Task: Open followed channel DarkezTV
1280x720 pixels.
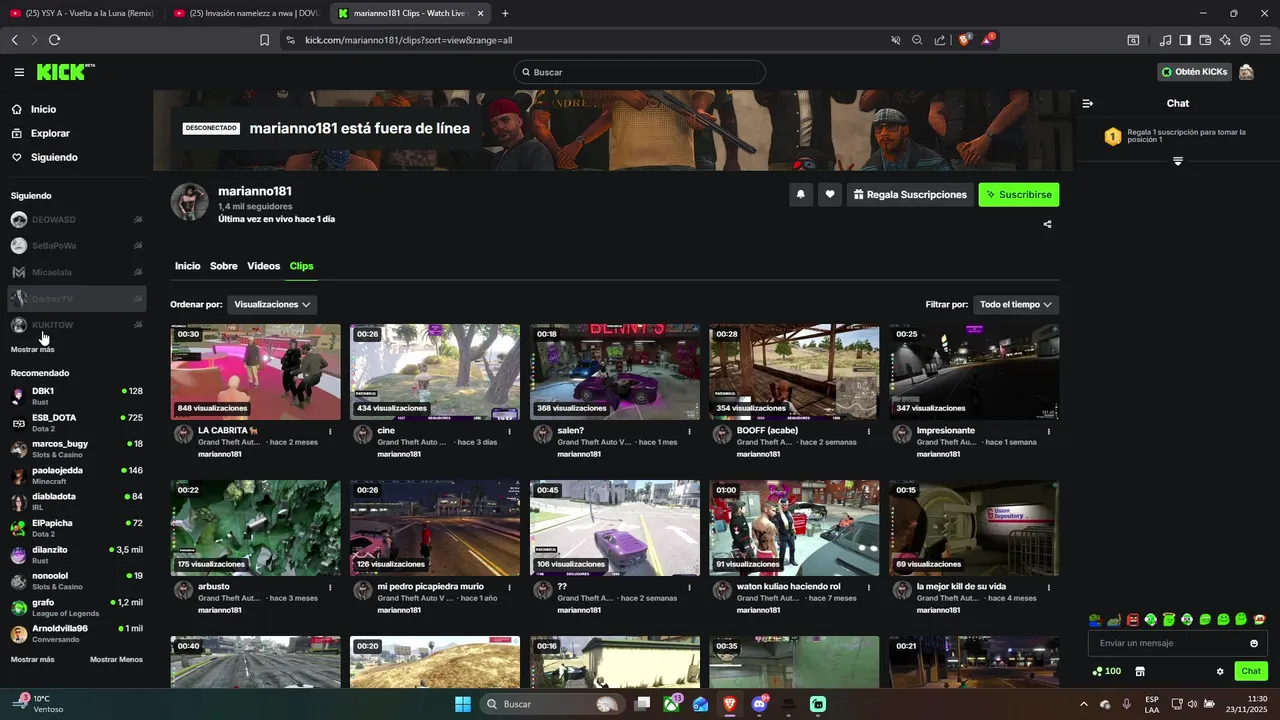Action: [x=77, y=298]
